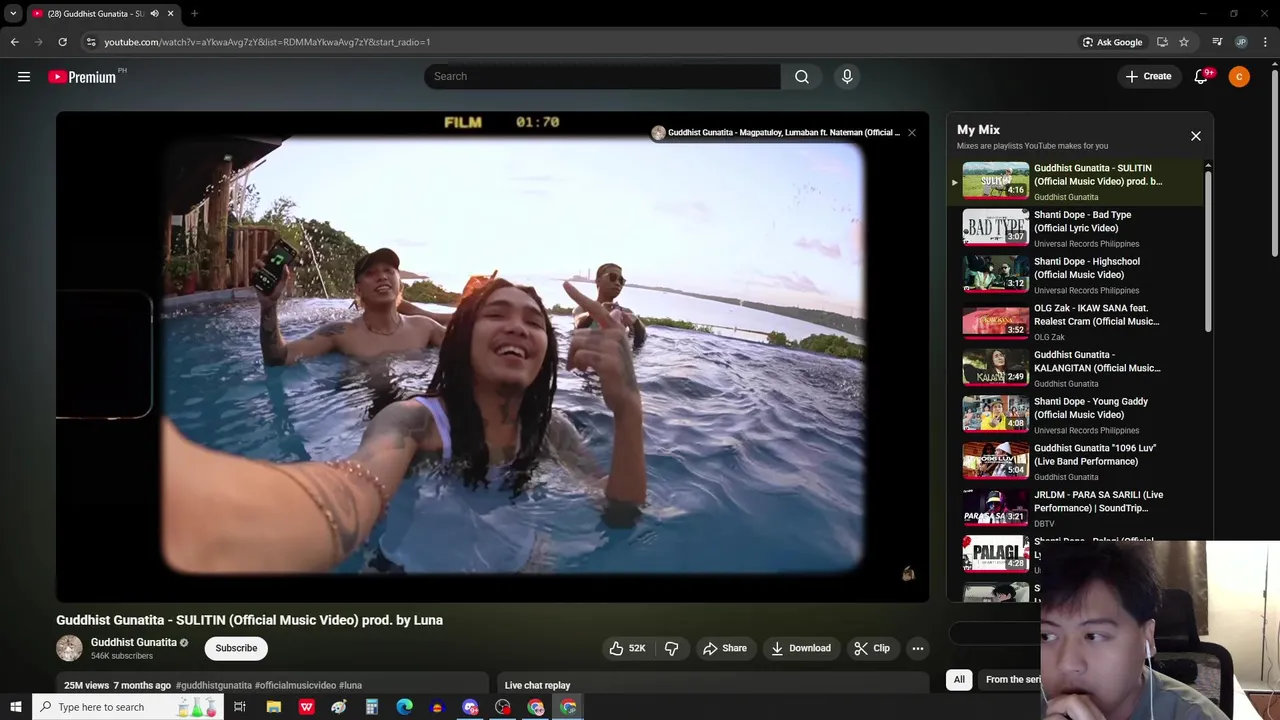Reload the page in Chrome
Viewport: 1280px width, 720px height.
[62, 42]
